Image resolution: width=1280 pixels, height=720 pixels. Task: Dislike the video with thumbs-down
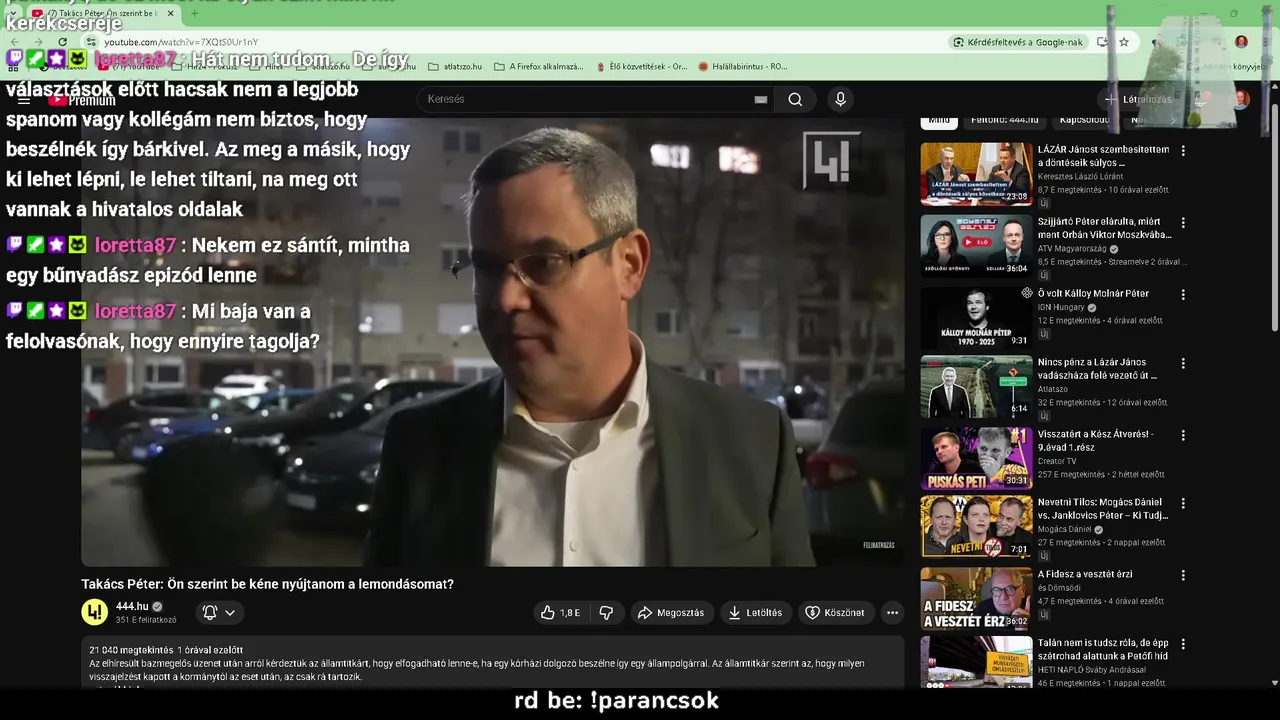606,613
